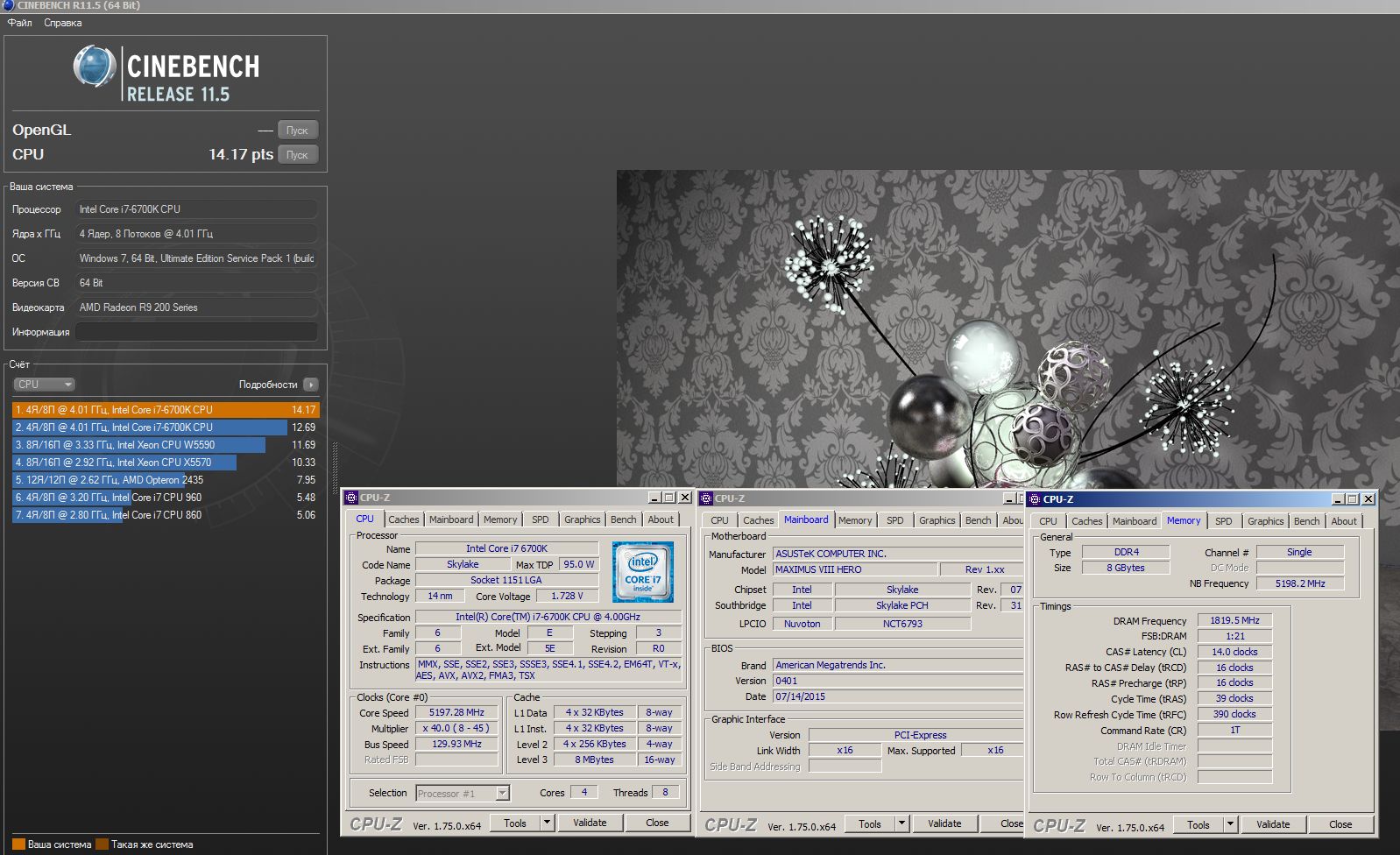Select ranking row 1 i7-6700K 14.17
This screenshot has width=1400, height=855.
point(166,410)
